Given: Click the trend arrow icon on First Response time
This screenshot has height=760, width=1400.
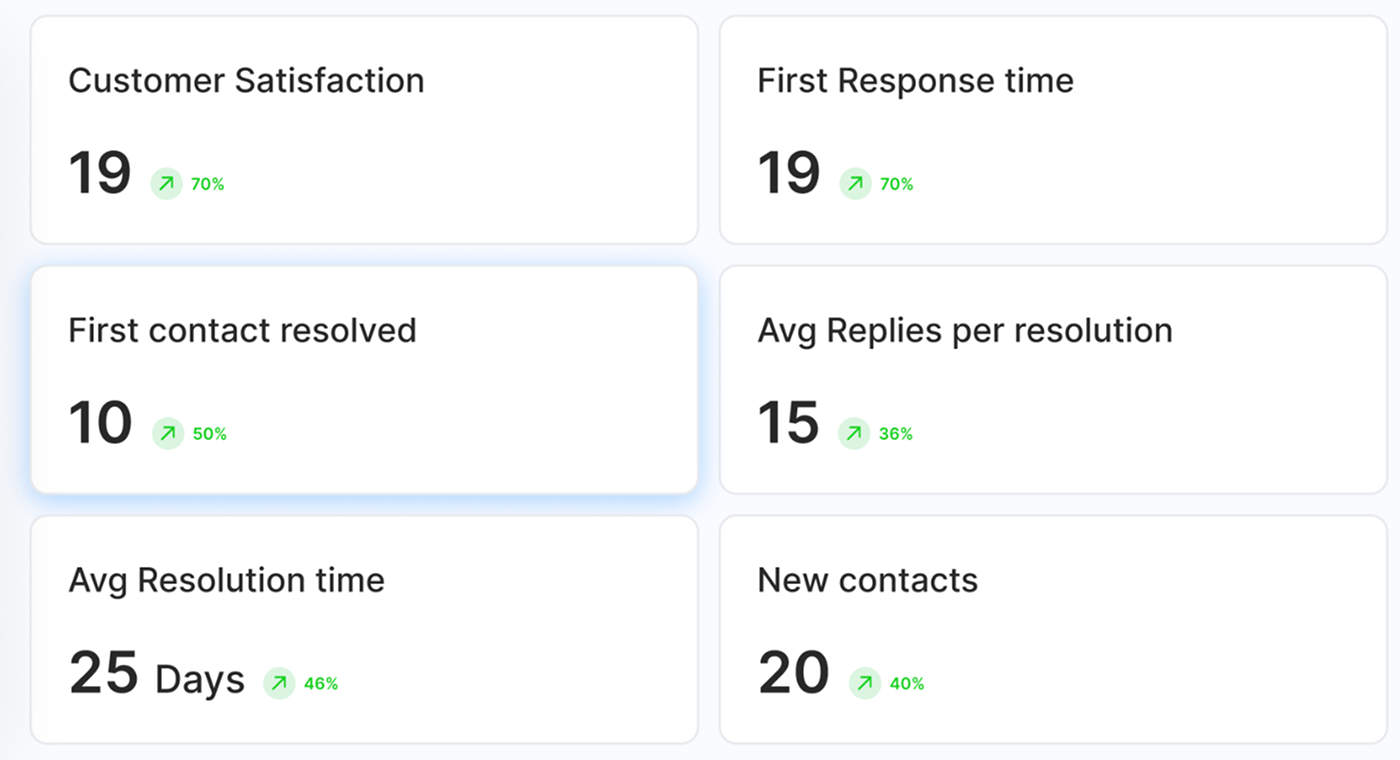Looking at the screenshot, I should 855,183.
